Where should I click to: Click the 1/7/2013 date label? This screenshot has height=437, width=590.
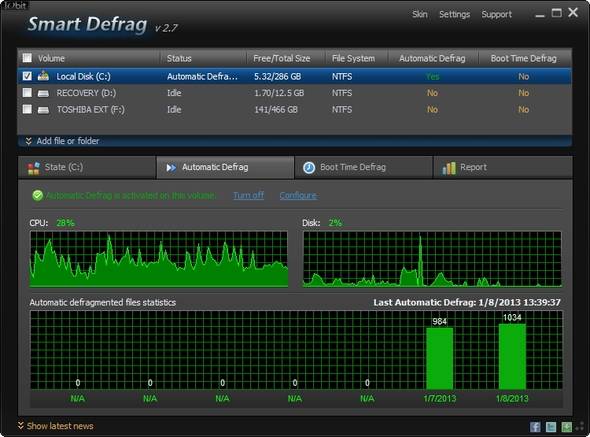[x=439, y=398]
